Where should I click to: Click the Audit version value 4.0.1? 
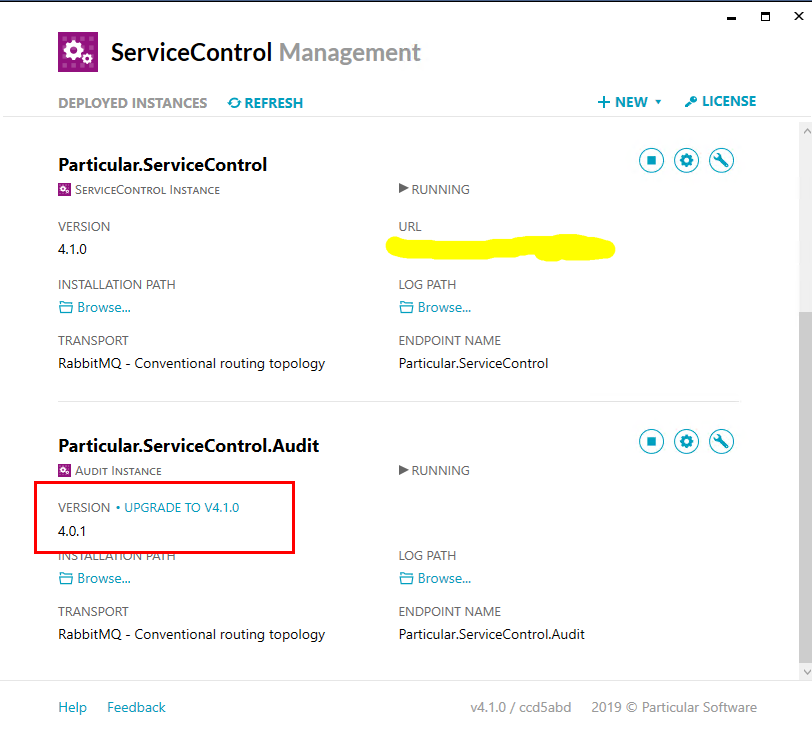72,531
